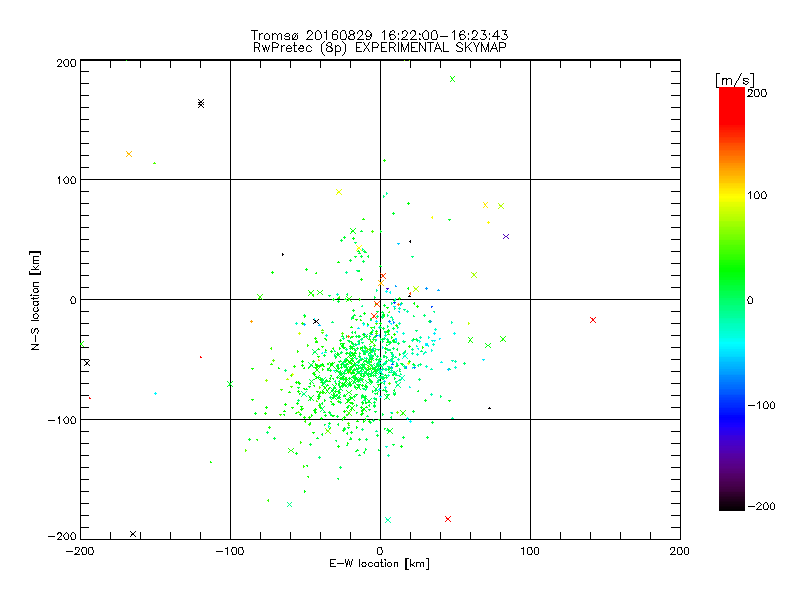Click the colorbar tick label '0'
The image size is (800, 600).
[x=751, y=301]
